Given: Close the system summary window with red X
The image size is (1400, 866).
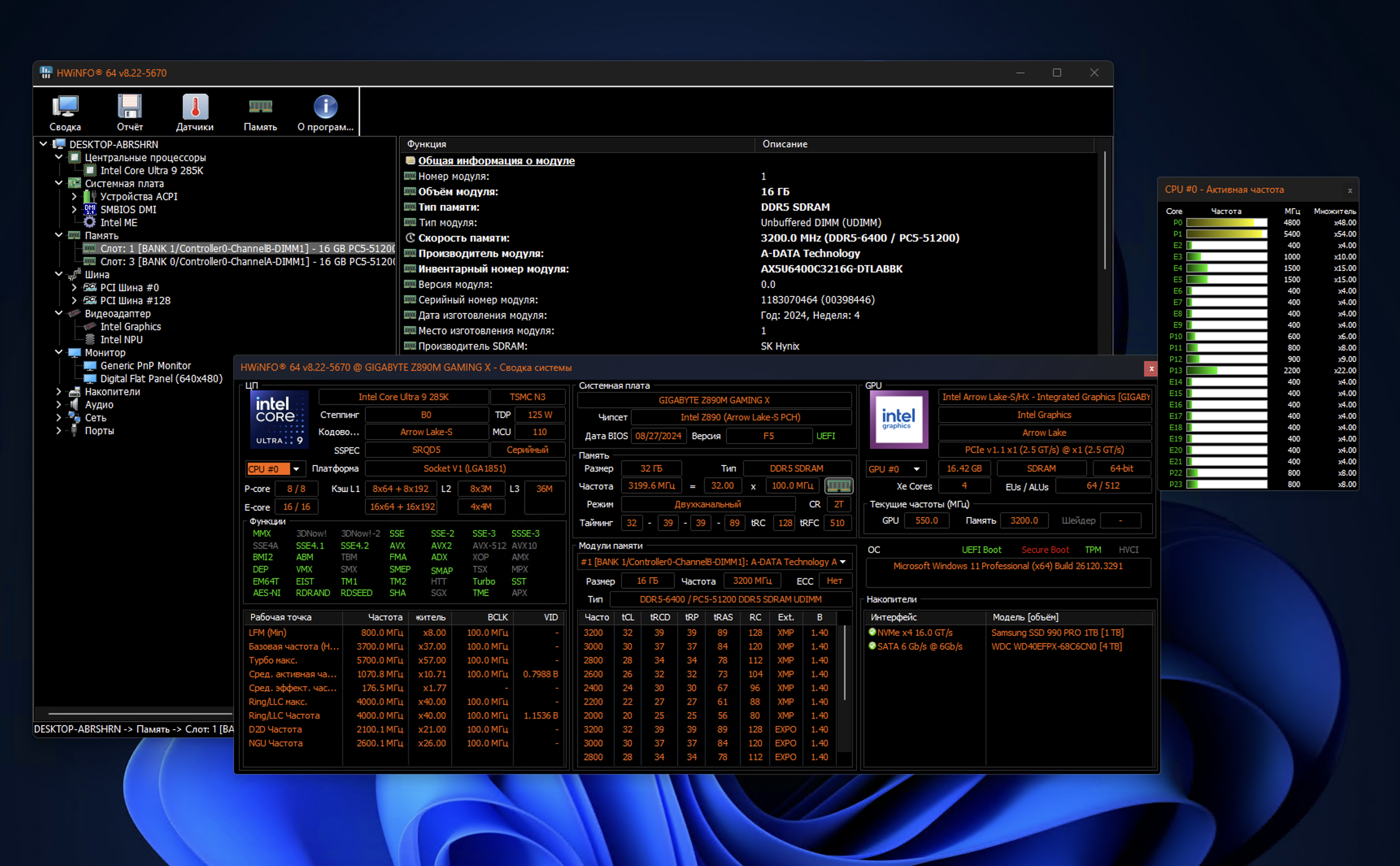Looking at the screenshot, I should [x=1151, y=368].
